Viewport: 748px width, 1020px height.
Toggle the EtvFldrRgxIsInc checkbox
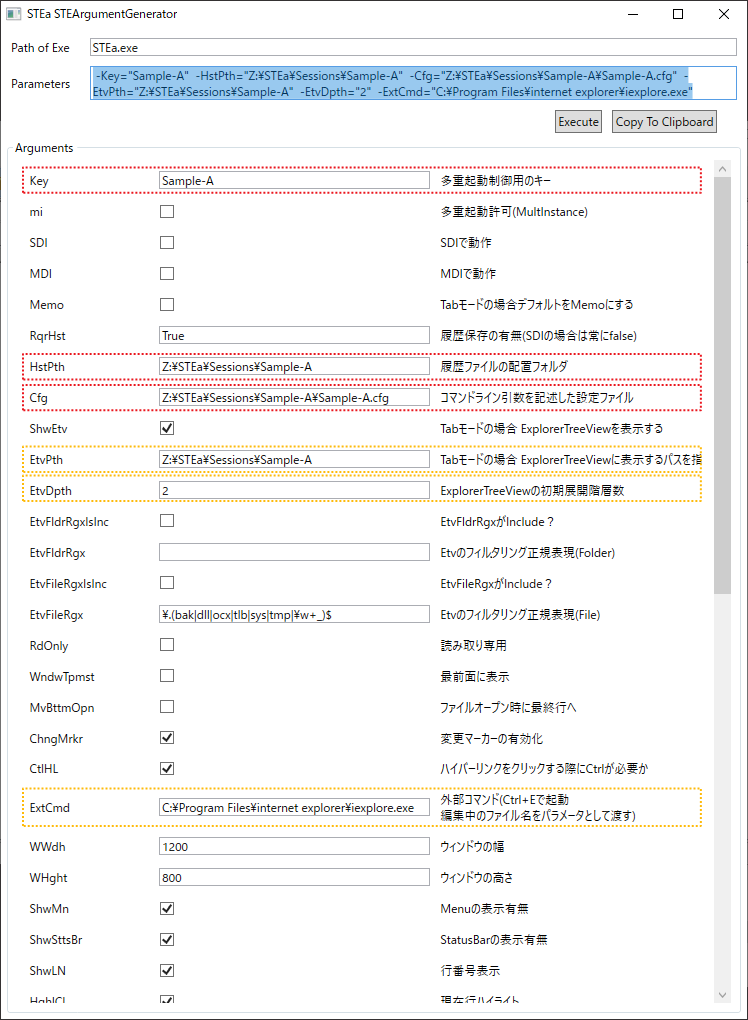[167, 521]
